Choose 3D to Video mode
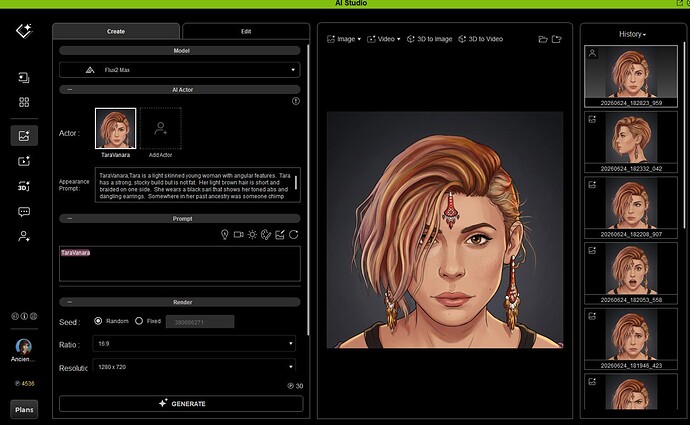The height and width of the screenshot is (425, 690). pyautogui.click(x=481, y=39)
